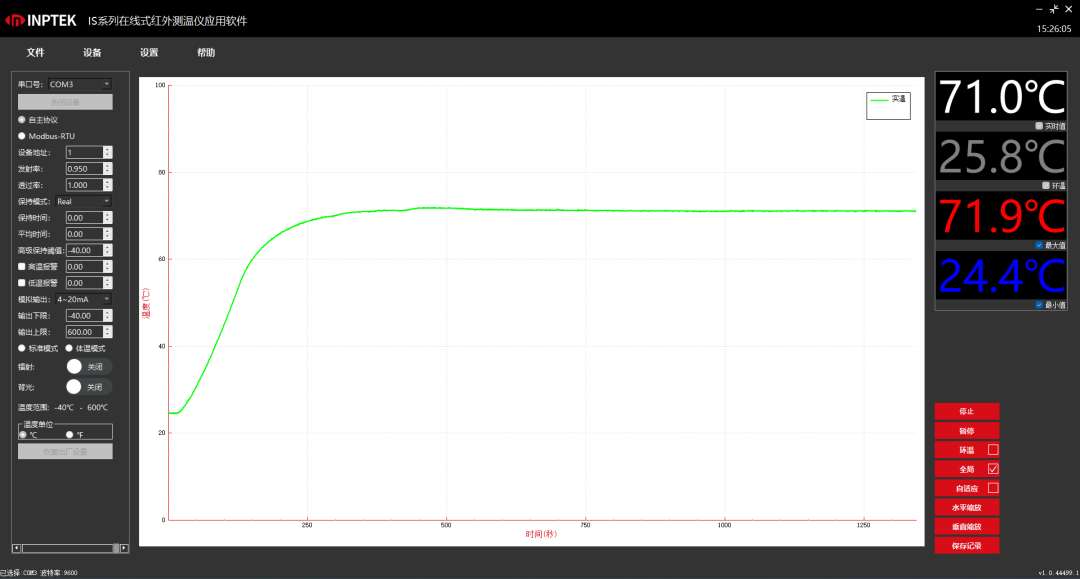Open the 串口号 COM3 dropdown
1080x579 pixels.
tap(80, 85)
